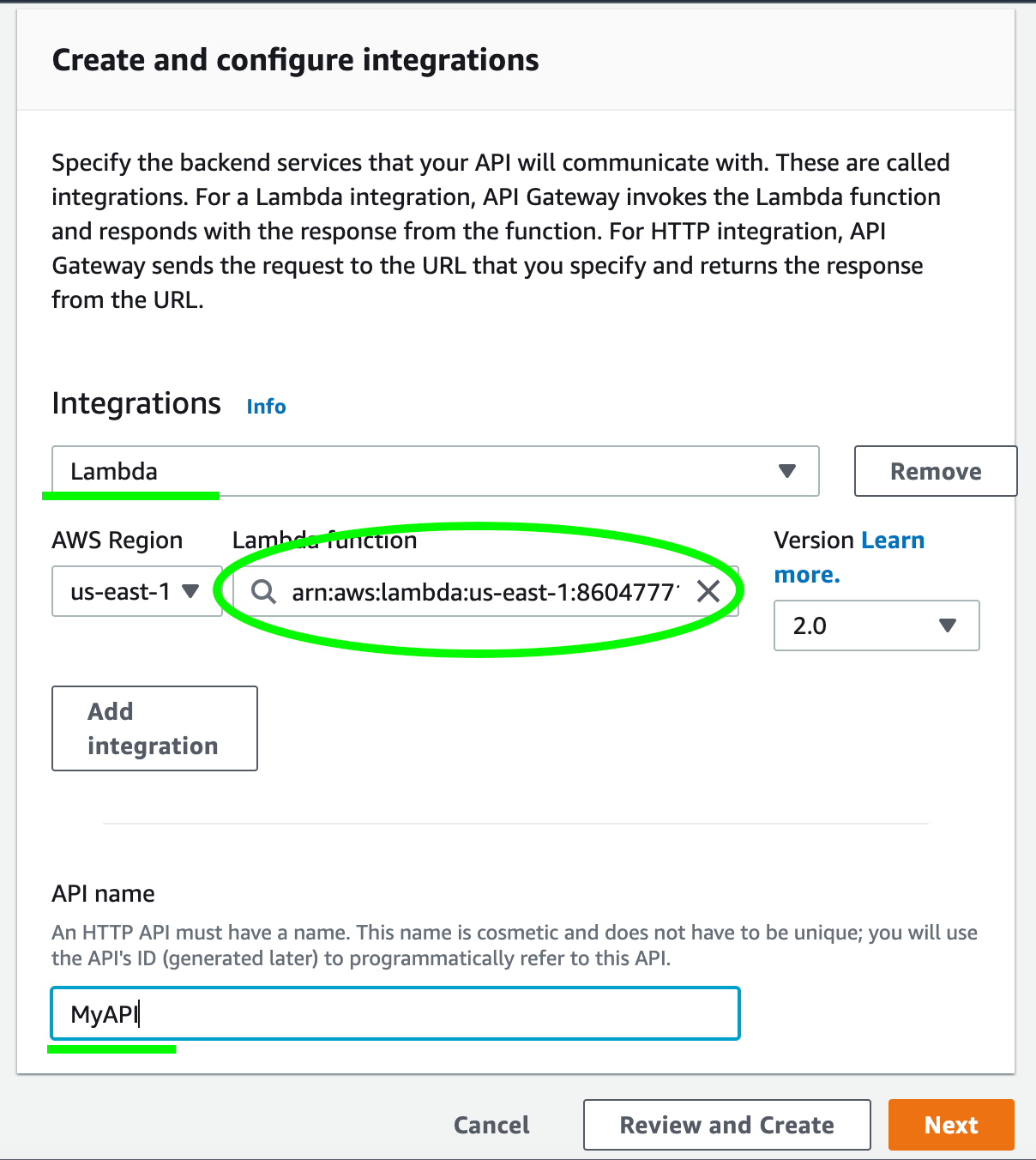The width and height of the screenshot is (1036, 1160).
Task: Click the Create and configure integrations heading
Action: click(x=295, y=60)
